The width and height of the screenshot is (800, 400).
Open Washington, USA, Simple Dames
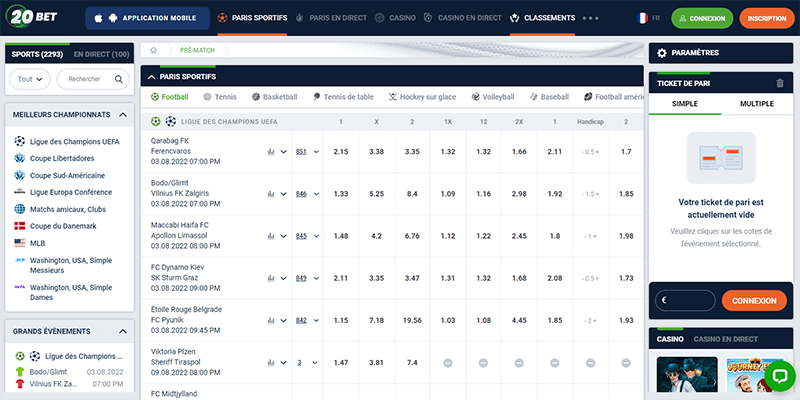pyautogui.click(x=71, y=292)
